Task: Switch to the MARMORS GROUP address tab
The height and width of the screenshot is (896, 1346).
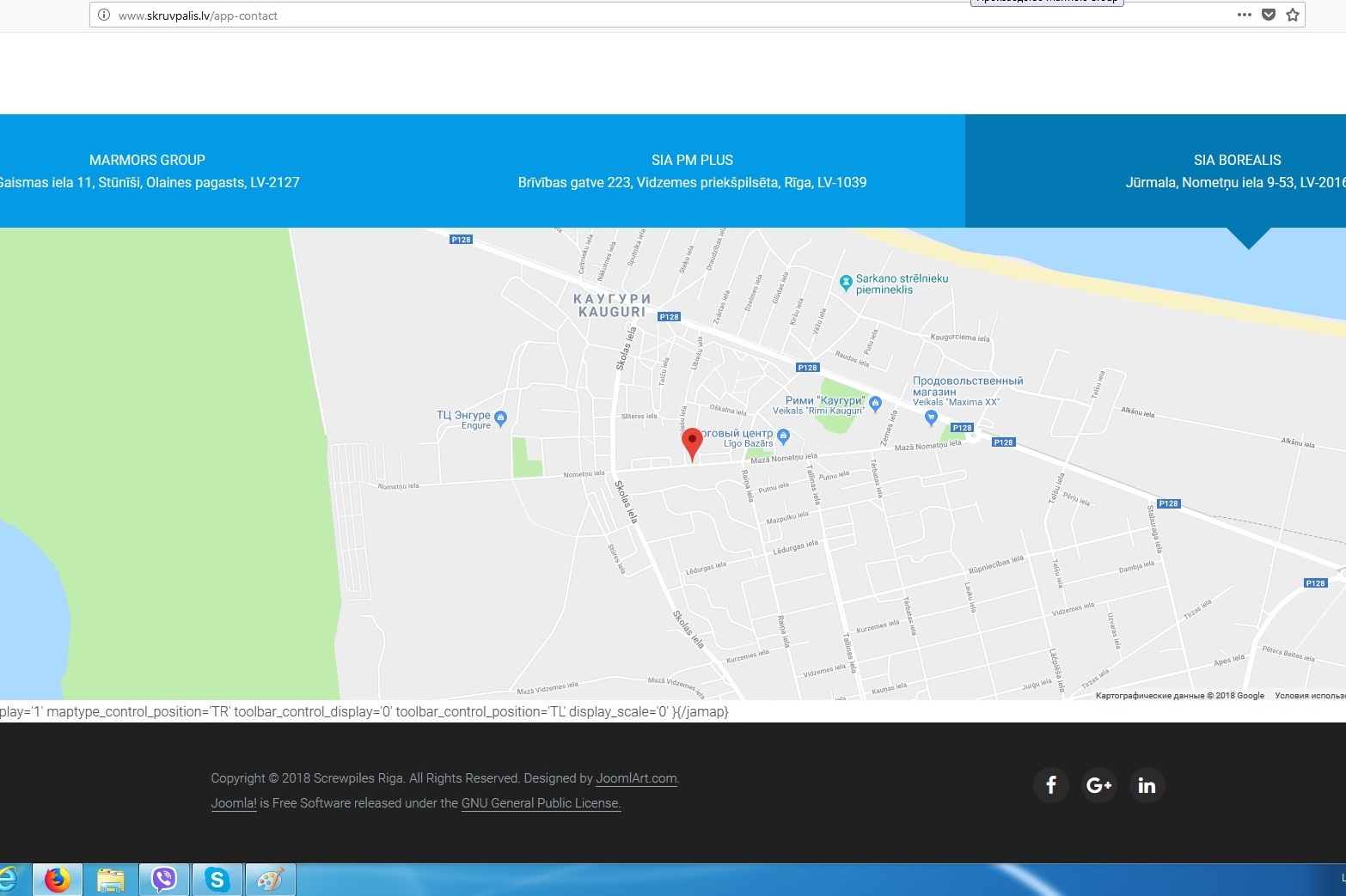Action: [x=148, y=171]
